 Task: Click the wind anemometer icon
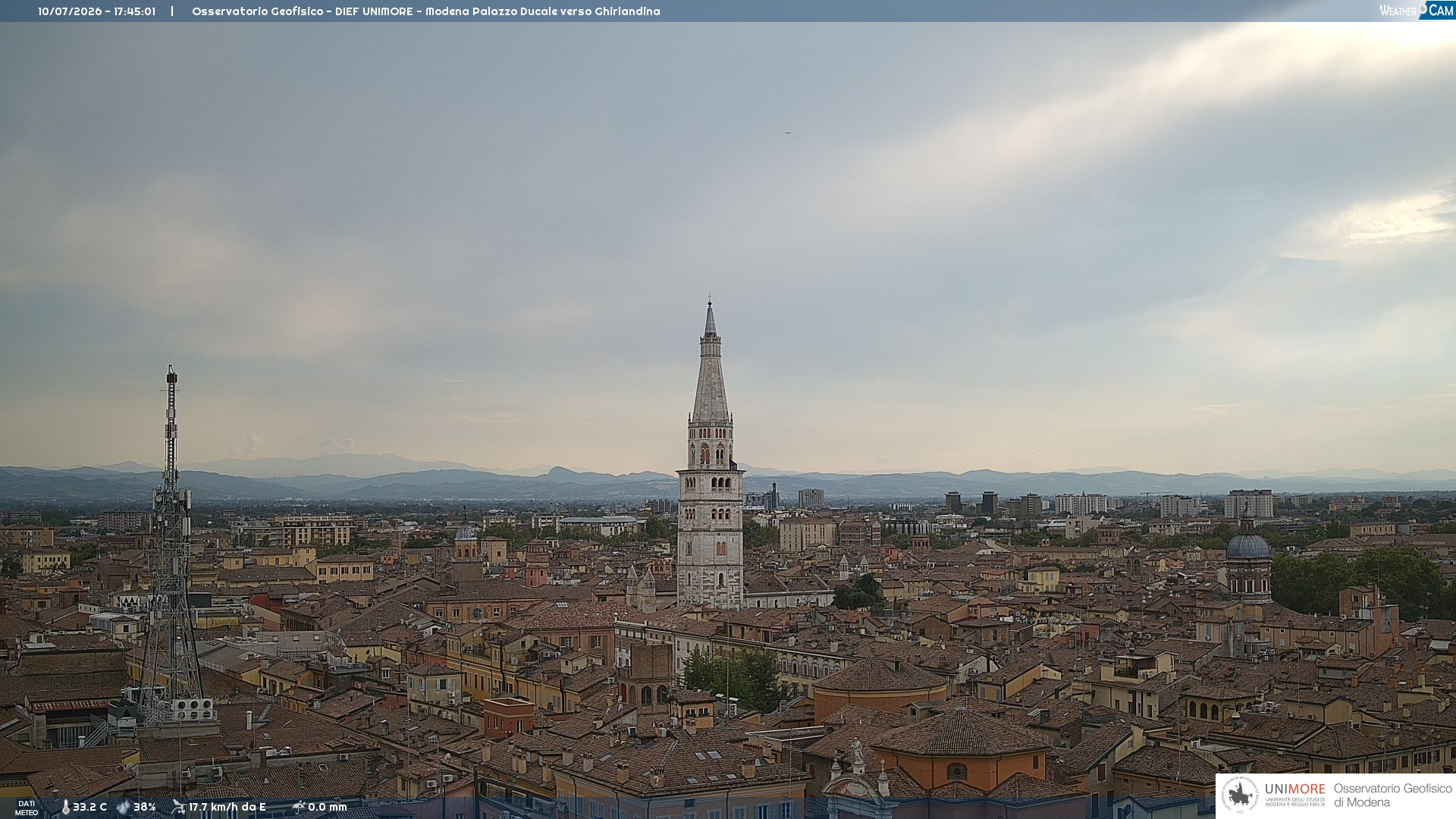pyautogui.click(x=178, y=807)
